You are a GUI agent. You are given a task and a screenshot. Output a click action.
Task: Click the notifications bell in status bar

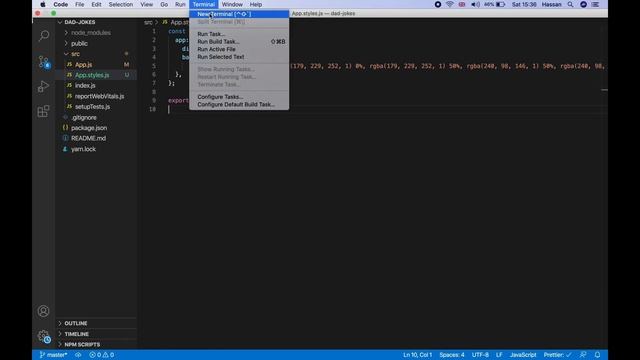tap(597, 355)
